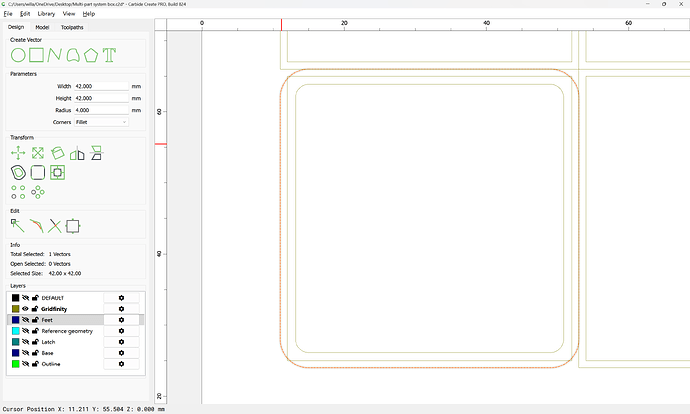Switch to the Toolpaths tab
This screenshot has width=690, height=414.
[72, 27]
